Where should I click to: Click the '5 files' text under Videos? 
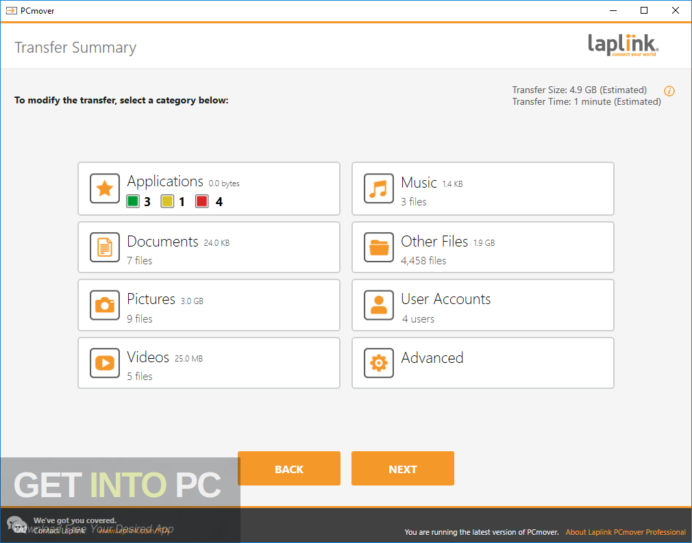click(x=139, y=376)
